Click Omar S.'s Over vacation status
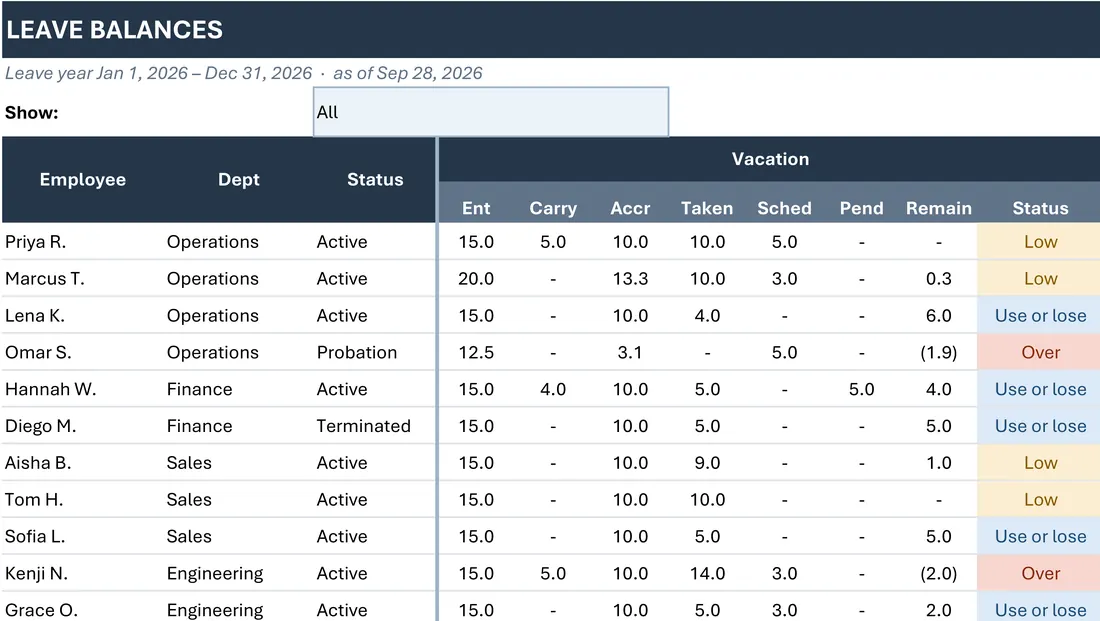1100x621 pixels. point(1040,352)
